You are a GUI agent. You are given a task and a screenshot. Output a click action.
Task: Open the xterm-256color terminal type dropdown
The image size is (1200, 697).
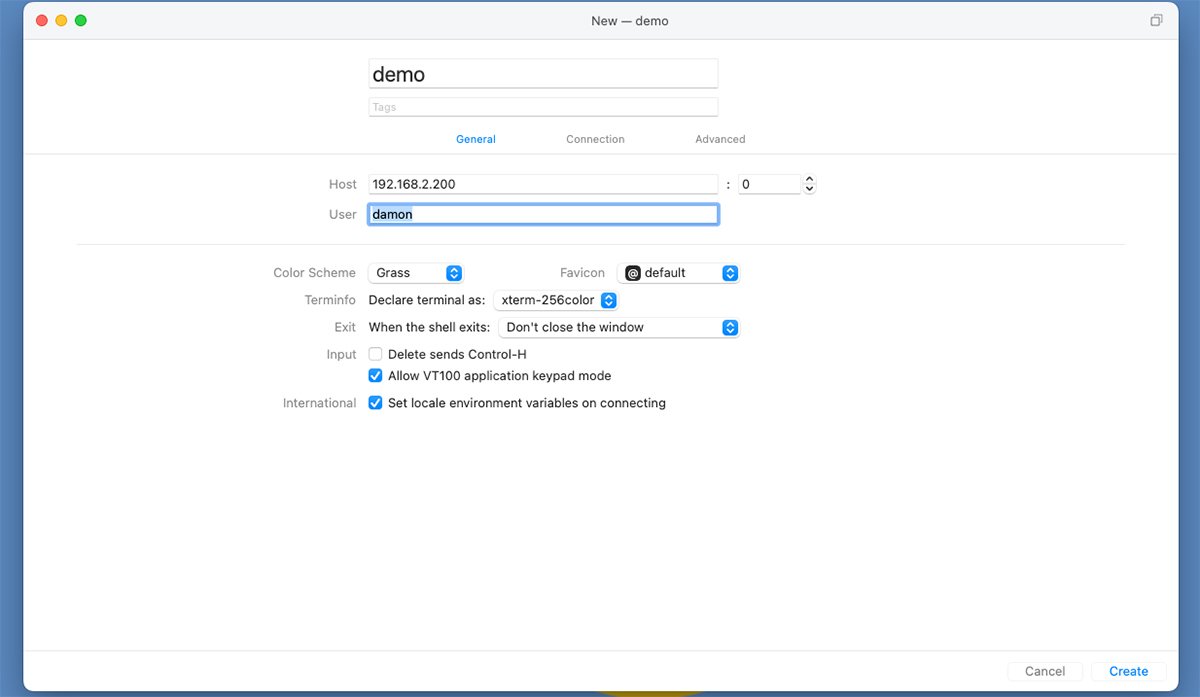[556, 300]
